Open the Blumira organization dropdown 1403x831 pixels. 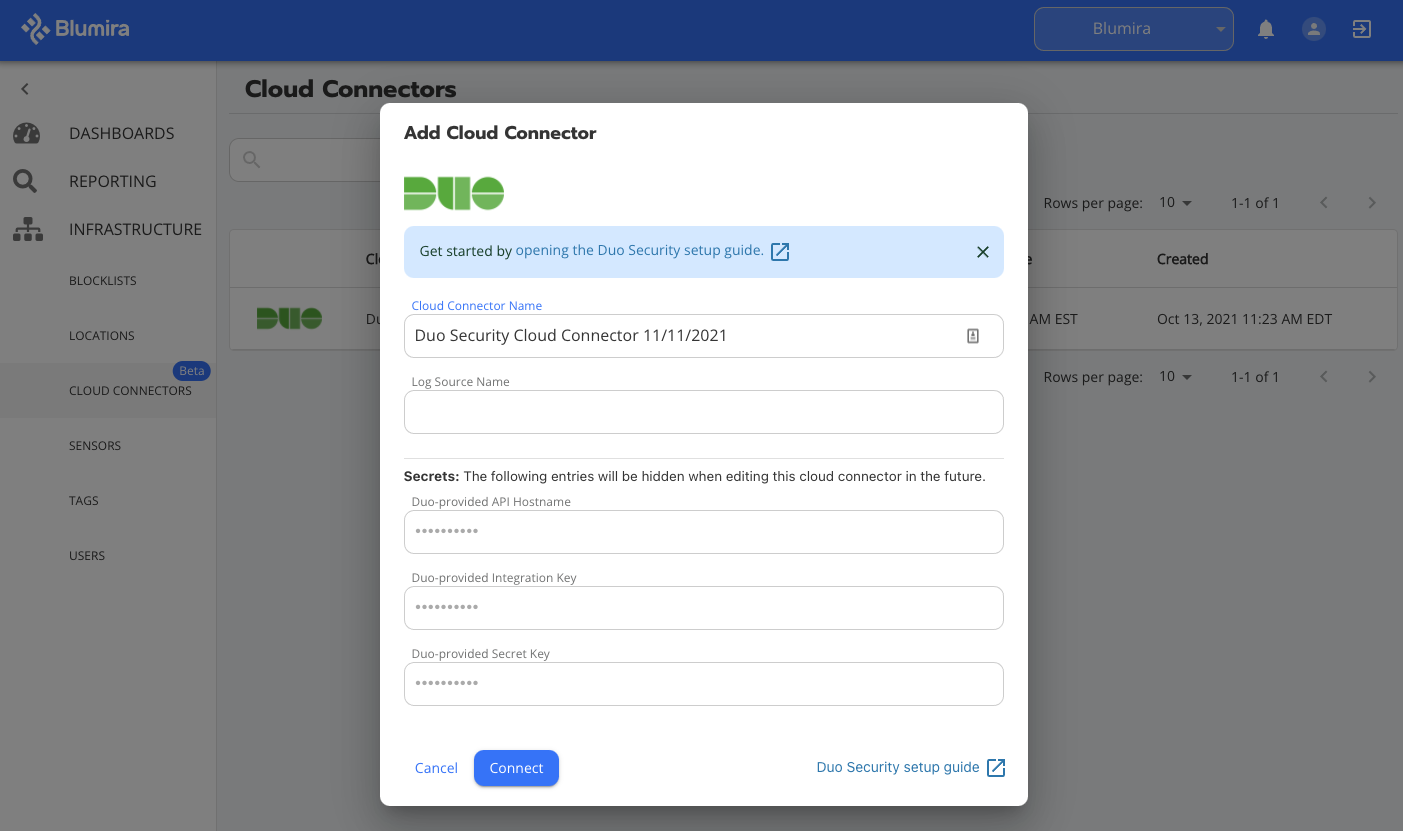1134,29
